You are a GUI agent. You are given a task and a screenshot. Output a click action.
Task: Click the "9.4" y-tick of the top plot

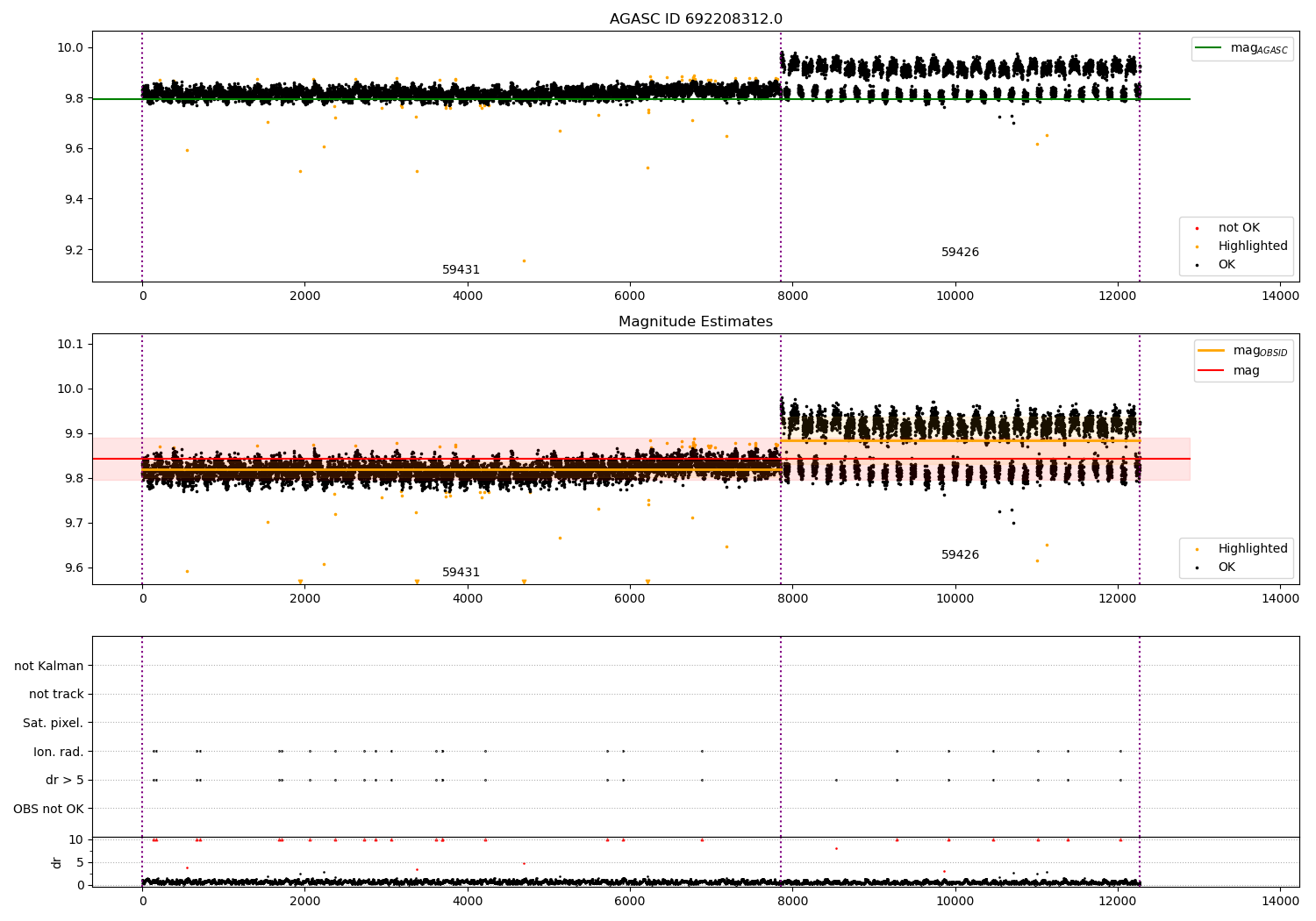point(73,200)
